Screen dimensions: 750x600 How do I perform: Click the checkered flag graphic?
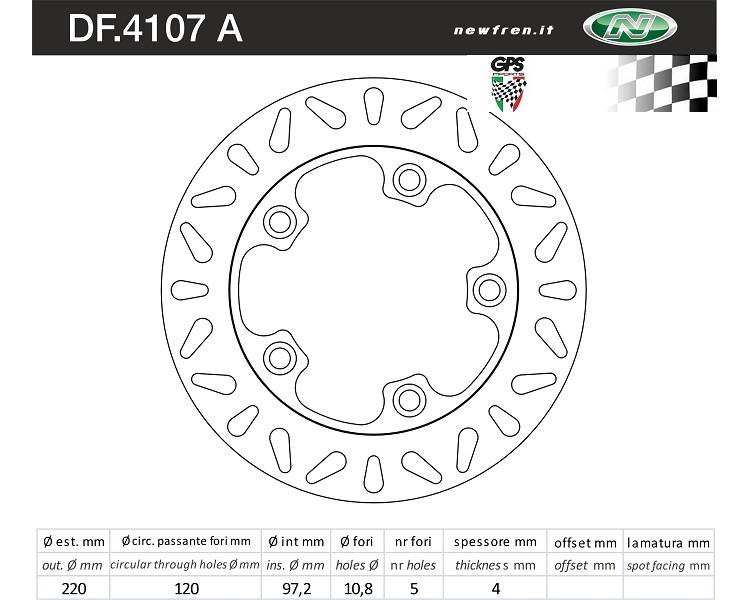662,83
